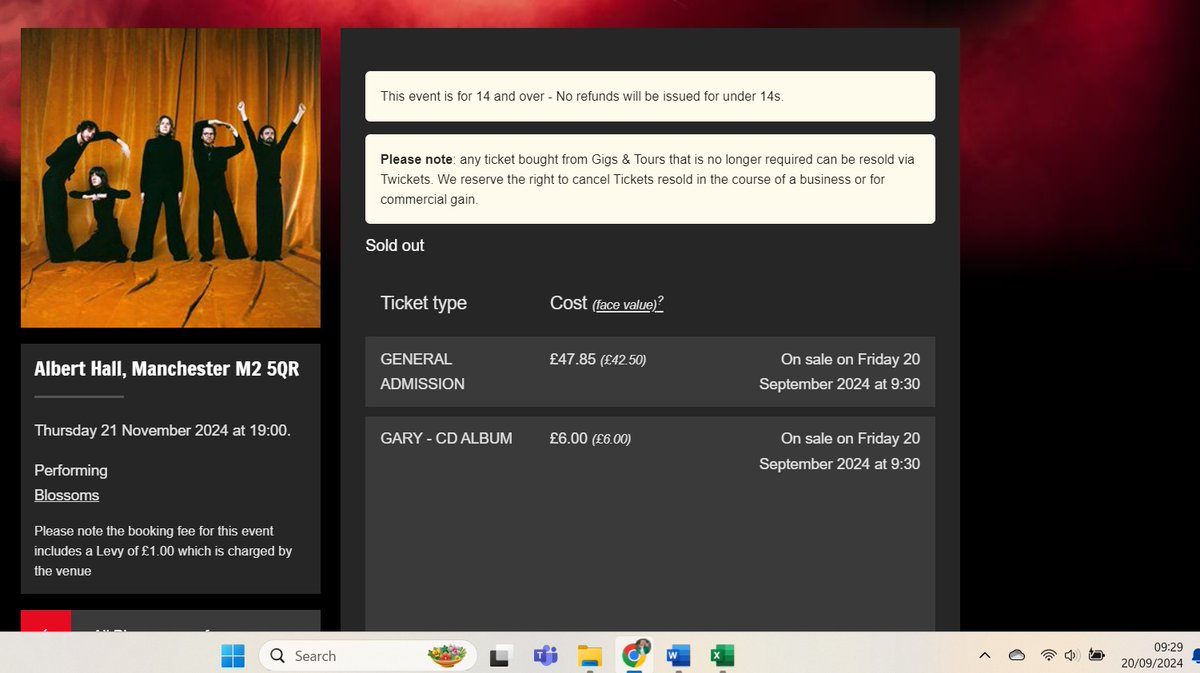
Task: Click the £47.85 ticket cost
Action: [573, 359]
